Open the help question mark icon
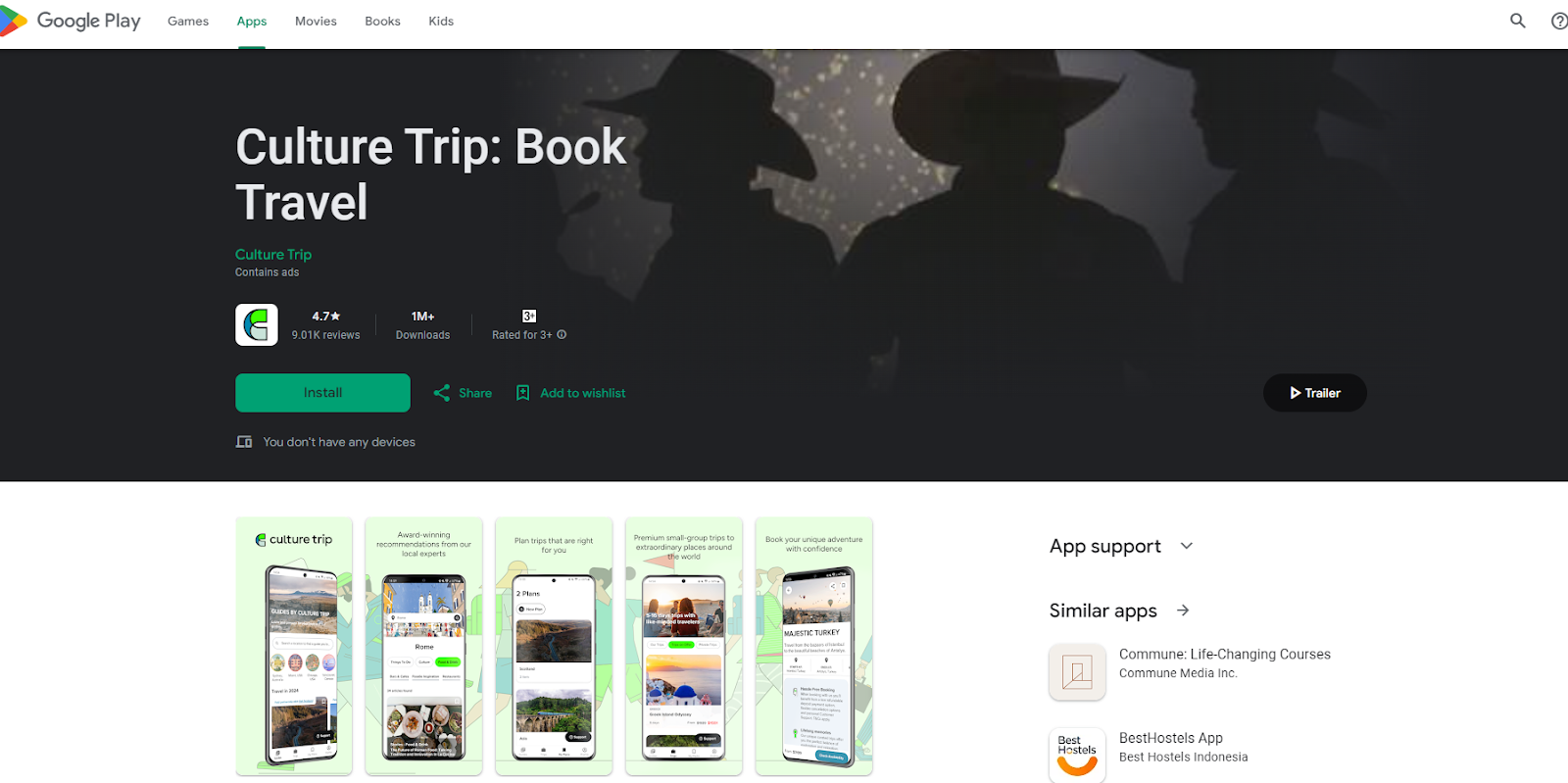The height and width of the screenshot is (783, 1568). click(1559, 21)
